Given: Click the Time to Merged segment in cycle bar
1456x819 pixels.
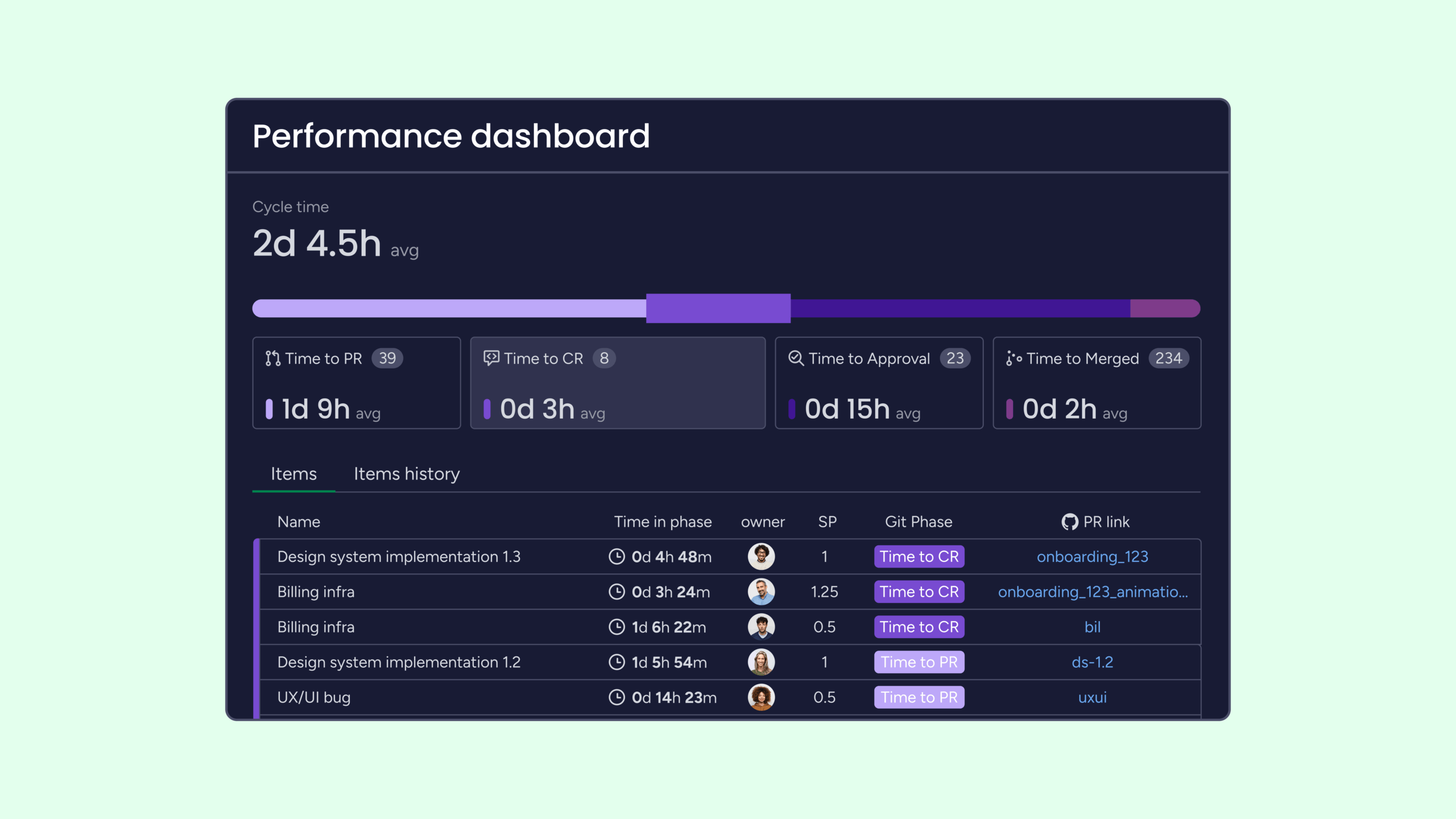Looking at the screenshot, I should (1164, 308).
